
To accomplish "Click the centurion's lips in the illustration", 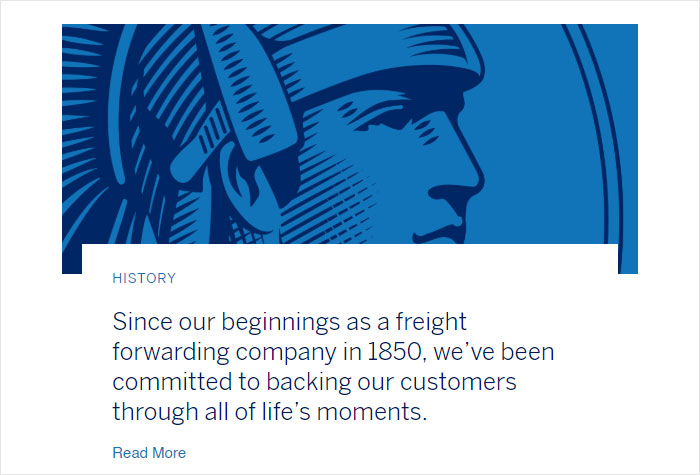I will (x=440, y=230).
